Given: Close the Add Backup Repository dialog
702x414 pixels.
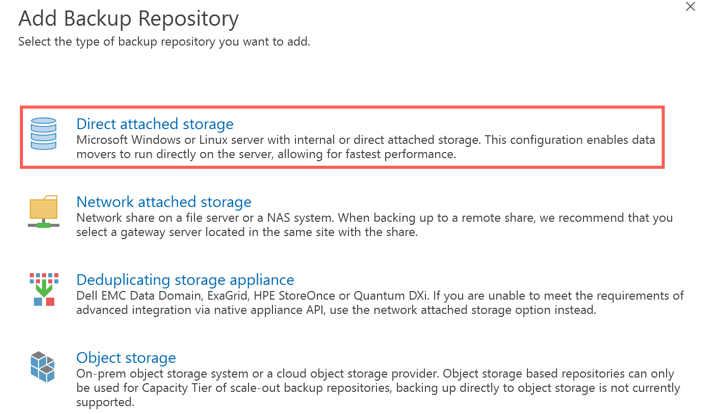Looking at the screenshot, I should [690, 7].
